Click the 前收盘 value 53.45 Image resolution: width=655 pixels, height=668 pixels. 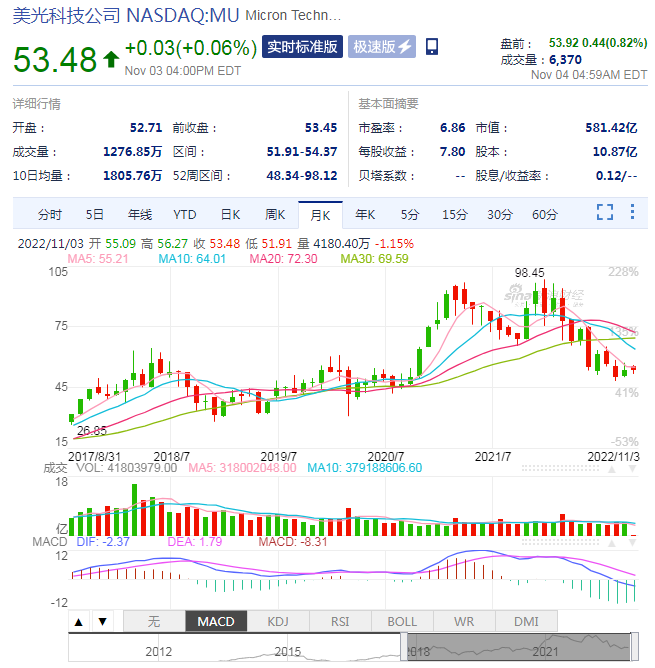(321, 128)
